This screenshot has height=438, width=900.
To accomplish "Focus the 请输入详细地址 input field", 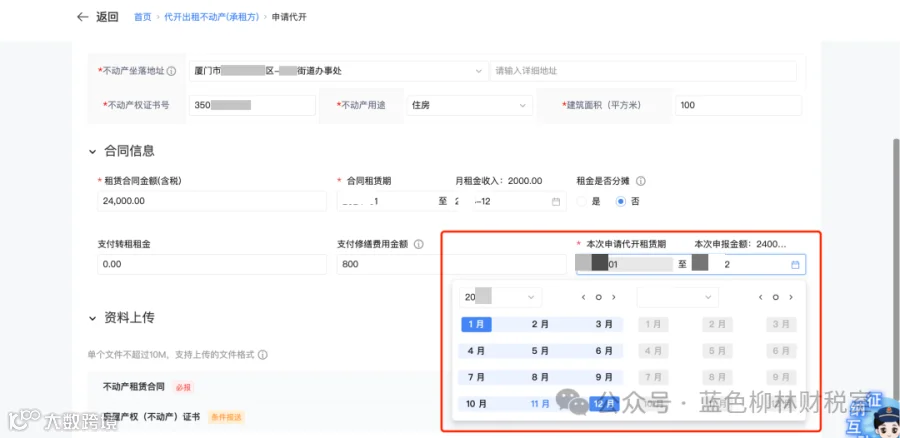I will [643, 71].
